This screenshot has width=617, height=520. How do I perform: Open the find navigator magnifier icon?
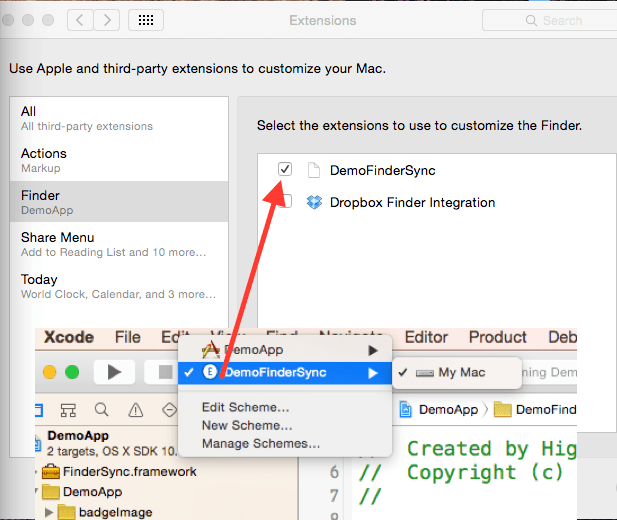[102, 410]
